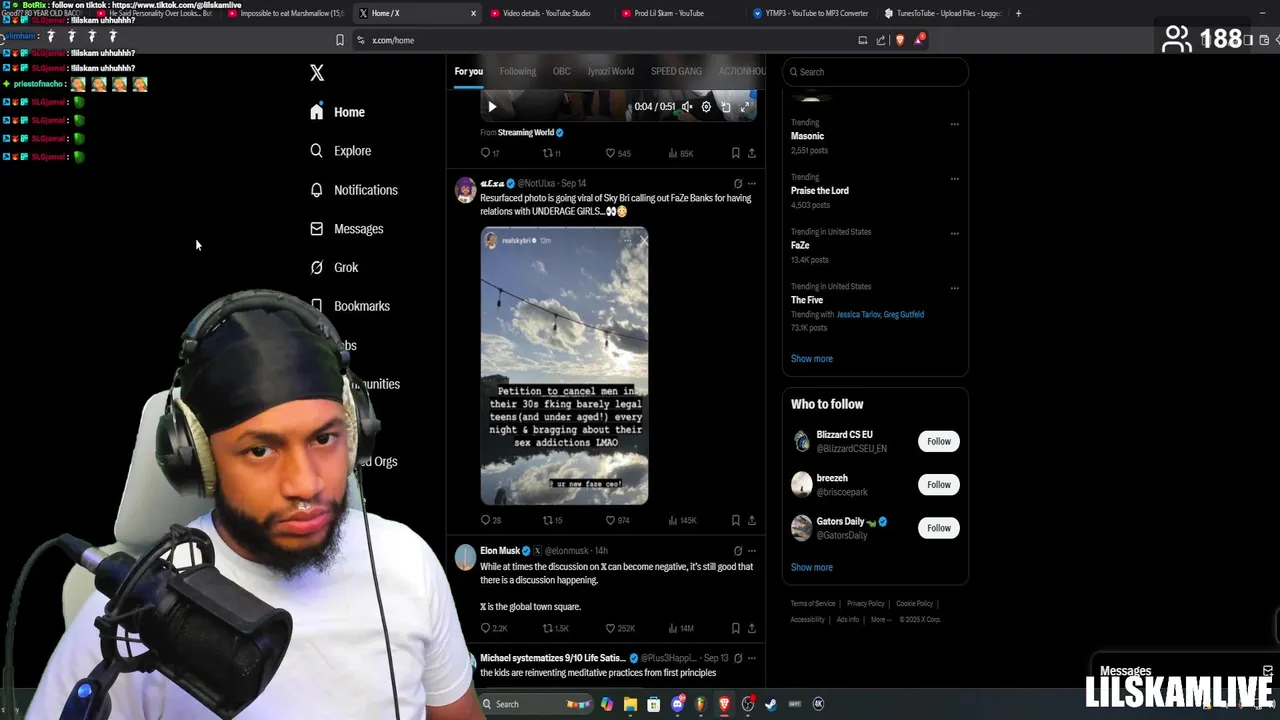Open Messages in the sidebar
Image resolution: width=1280 pixels, height=720 pixels.
pyautogui.click(x=346, y=229)
